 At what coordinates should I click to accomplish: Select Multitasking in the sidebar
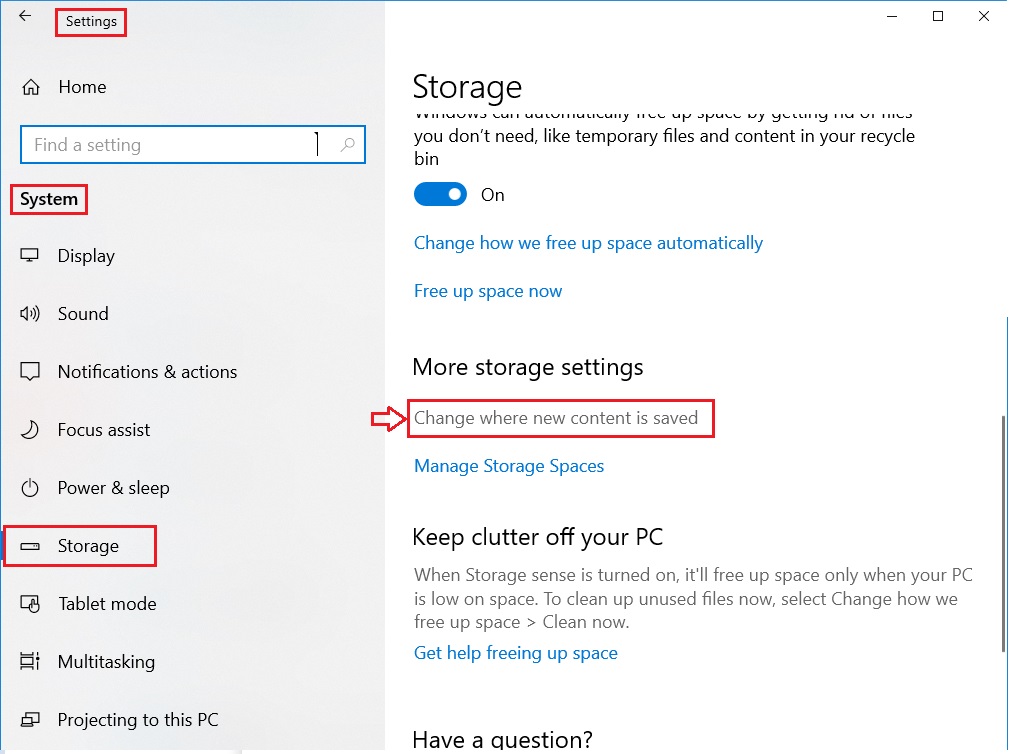point(106,662)
